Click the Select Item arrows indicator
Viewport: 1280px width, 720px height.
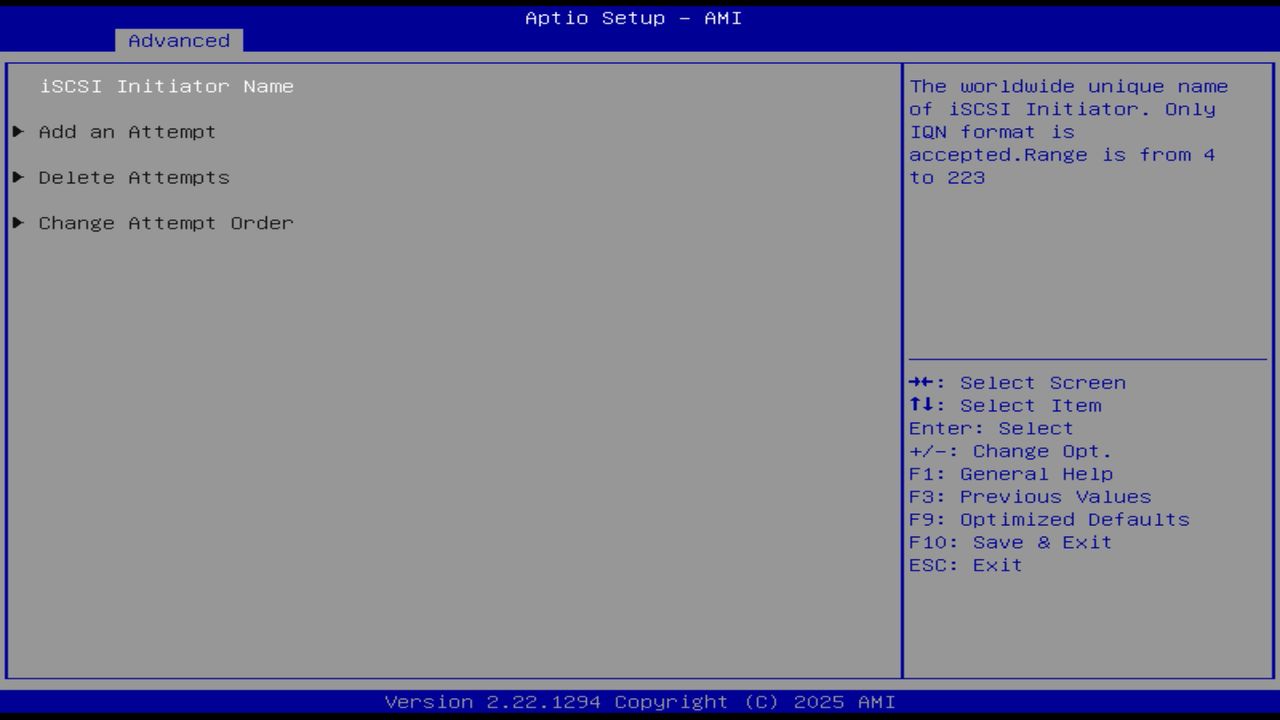(918, 405)
